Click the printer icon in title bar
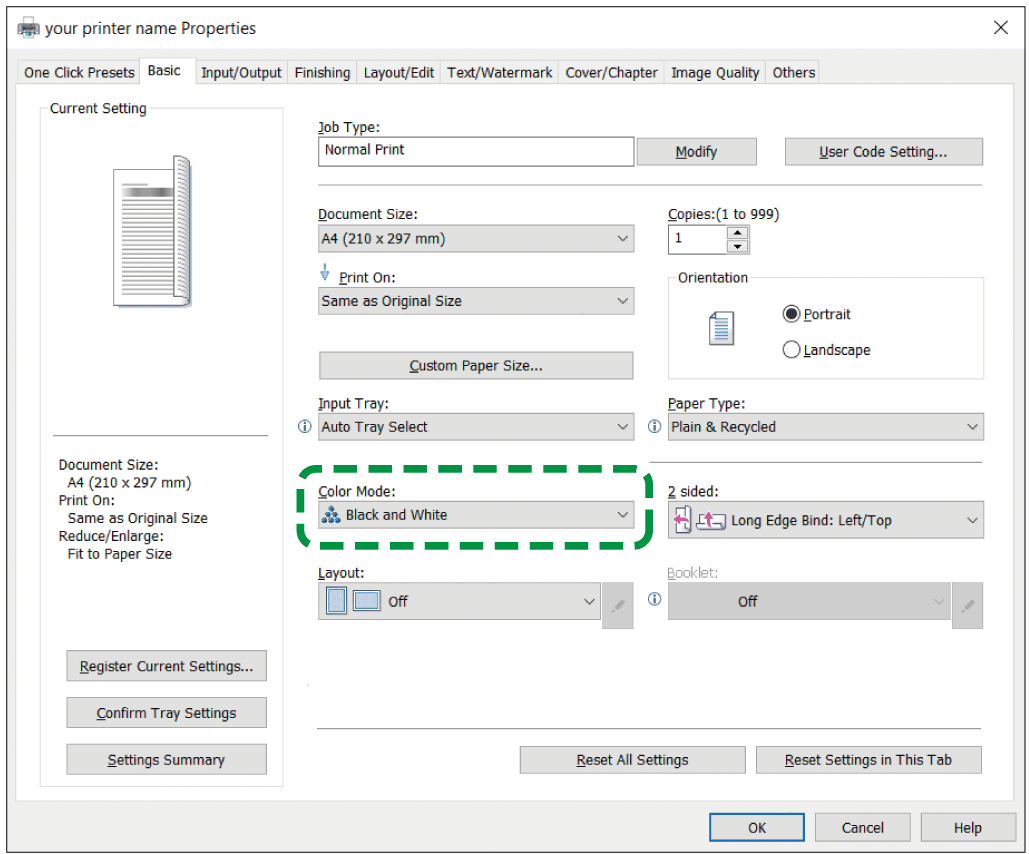This screenshot has height=854, width=1029. [x=29, y=28]
